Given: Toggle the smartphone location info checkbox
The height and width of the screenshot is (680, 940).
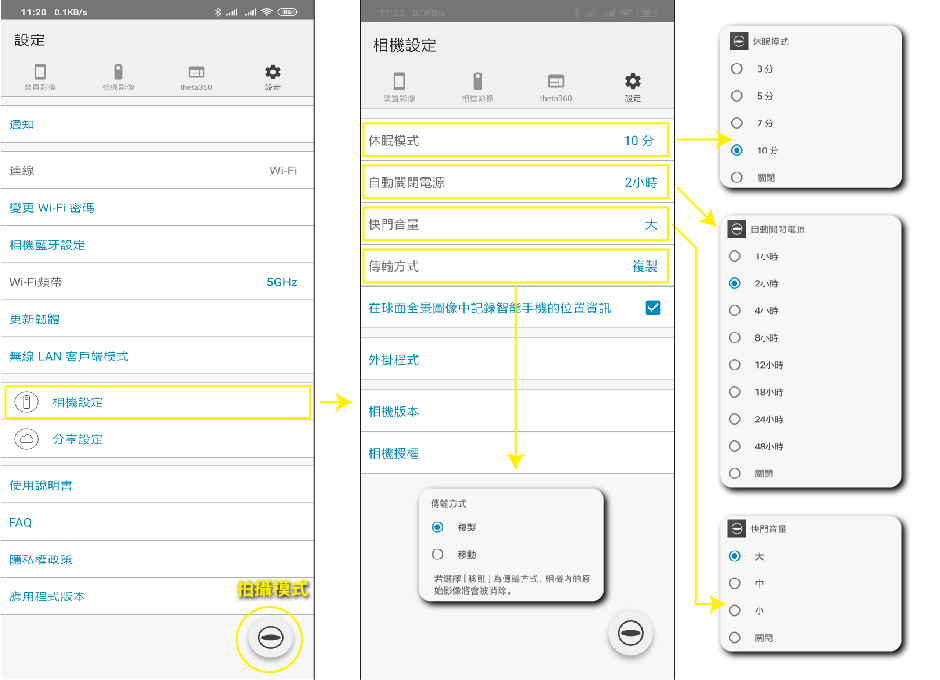Looking at the screenshot, I should (653, 308).
